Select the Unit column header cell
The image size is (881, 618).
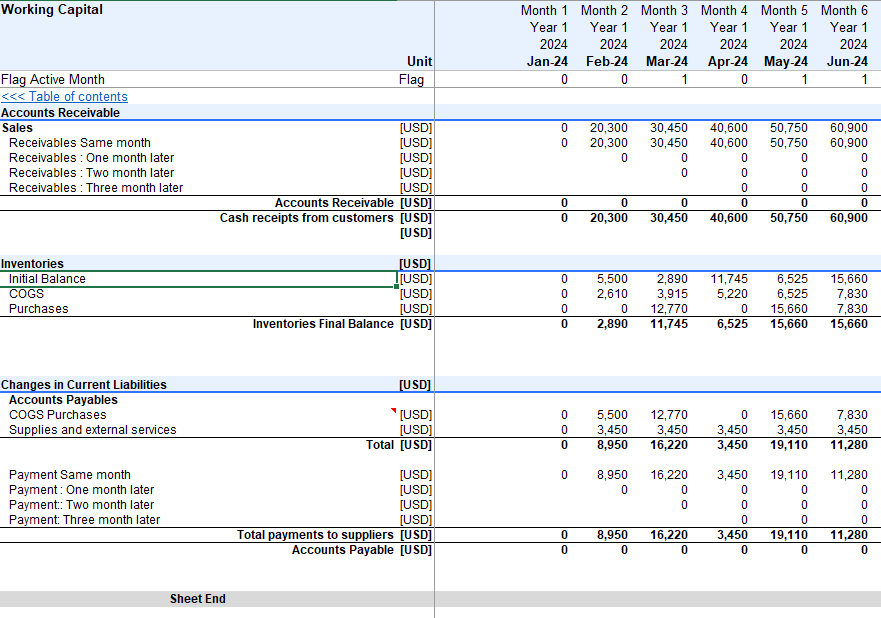(419, 62)
